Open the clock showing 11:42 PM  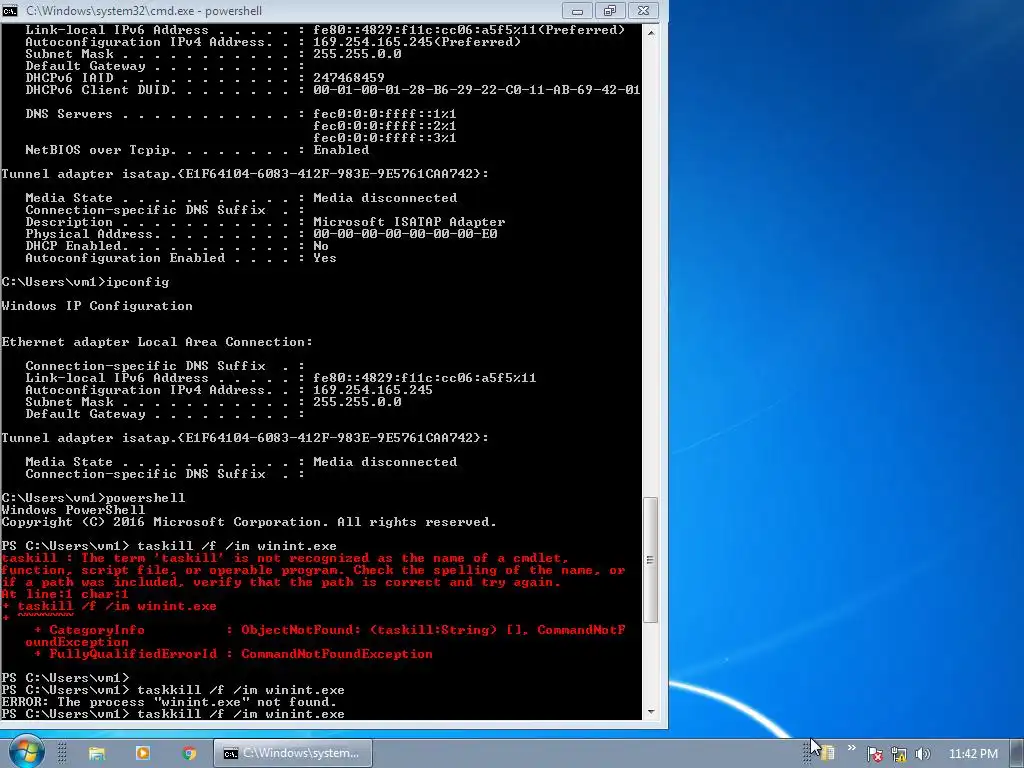pos(973,754)
